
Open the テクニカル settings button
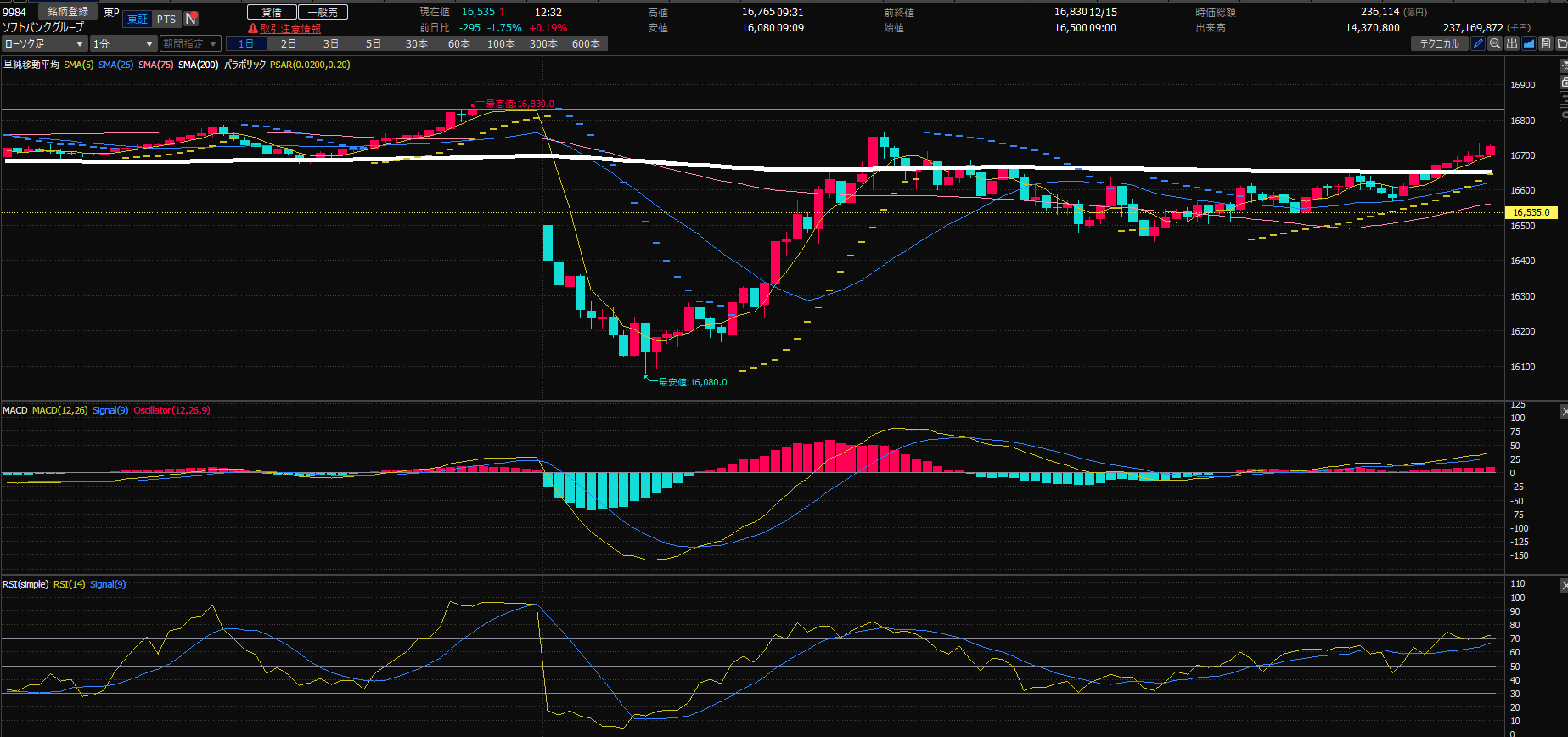click(1439, 43)
